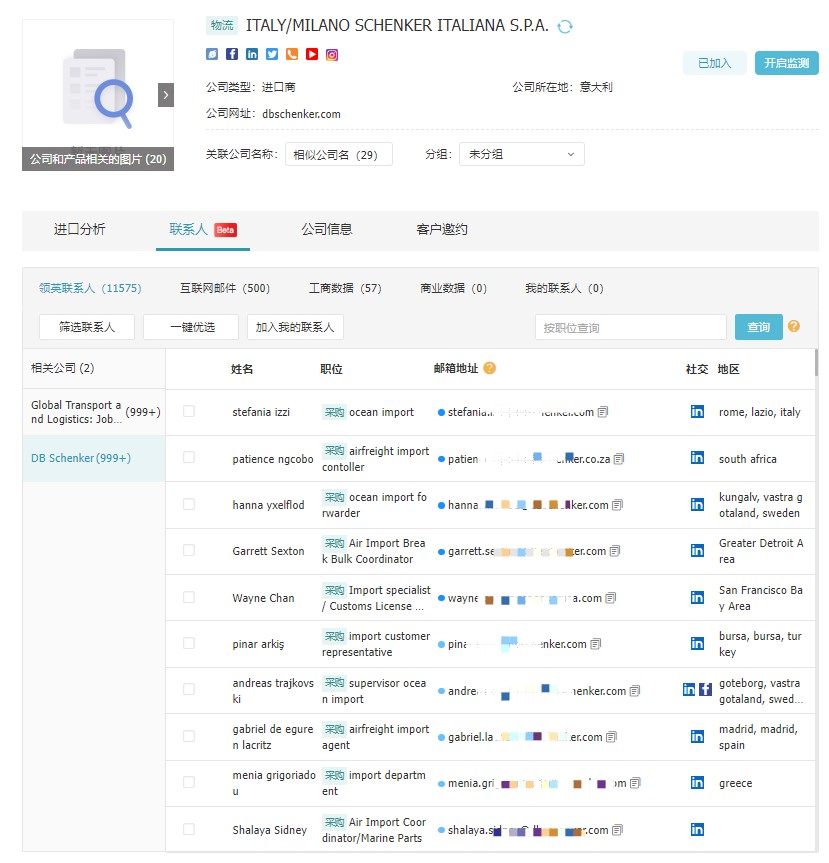Select checkbox for gabriel de eguren lacritz
The height and width of the screenshot is (863, 829).
coord(189,736)
